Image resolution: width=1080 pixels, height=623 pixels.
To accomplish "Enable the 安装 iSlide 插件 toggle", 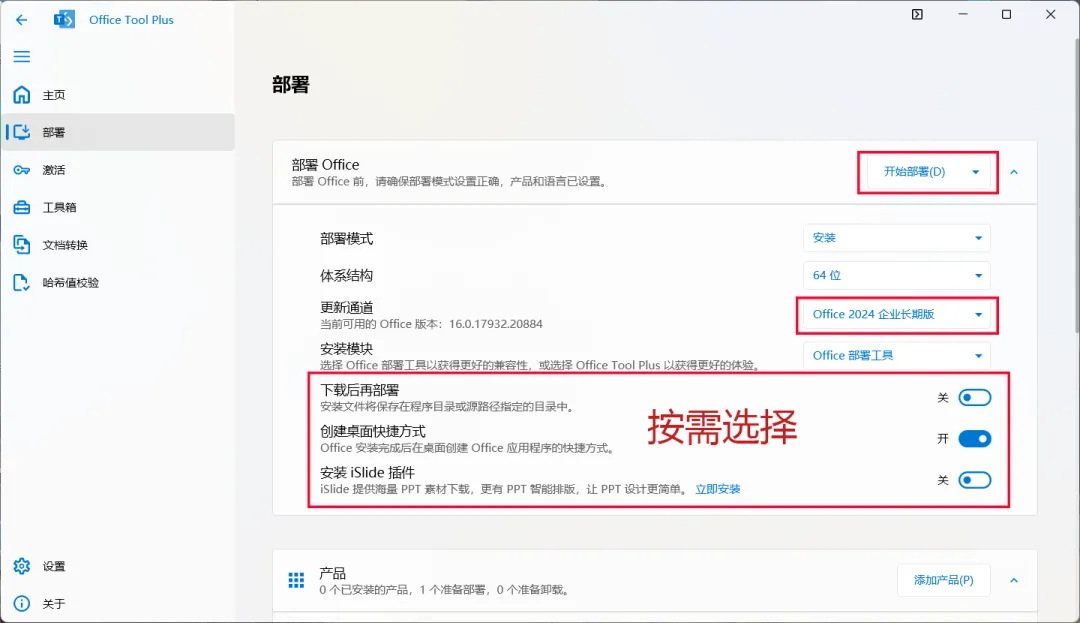I will [x=975, y=481].
